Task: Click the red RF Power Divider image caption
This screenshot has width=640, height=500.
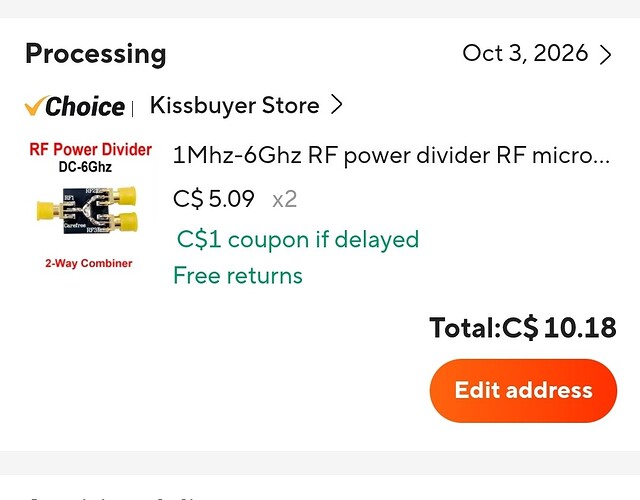Action: 91,149
